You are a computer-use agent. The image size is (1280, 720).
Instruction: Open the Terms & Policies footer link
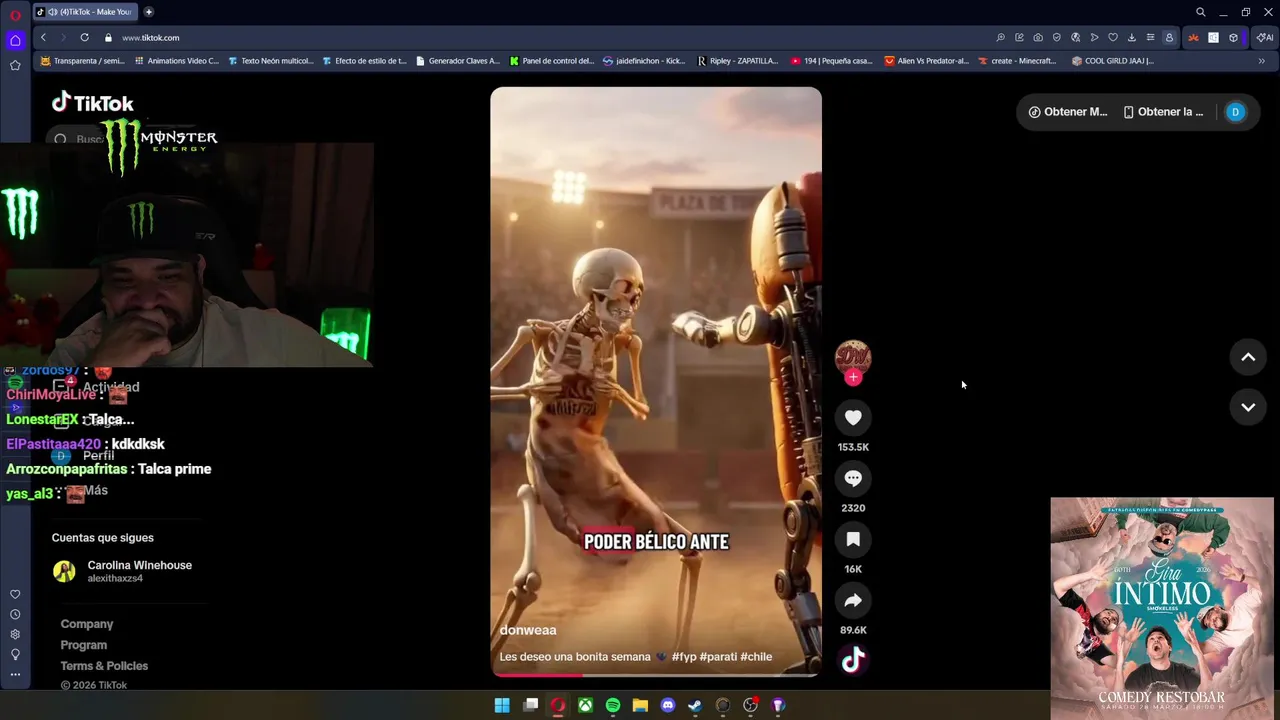click(x=104, y=666)
